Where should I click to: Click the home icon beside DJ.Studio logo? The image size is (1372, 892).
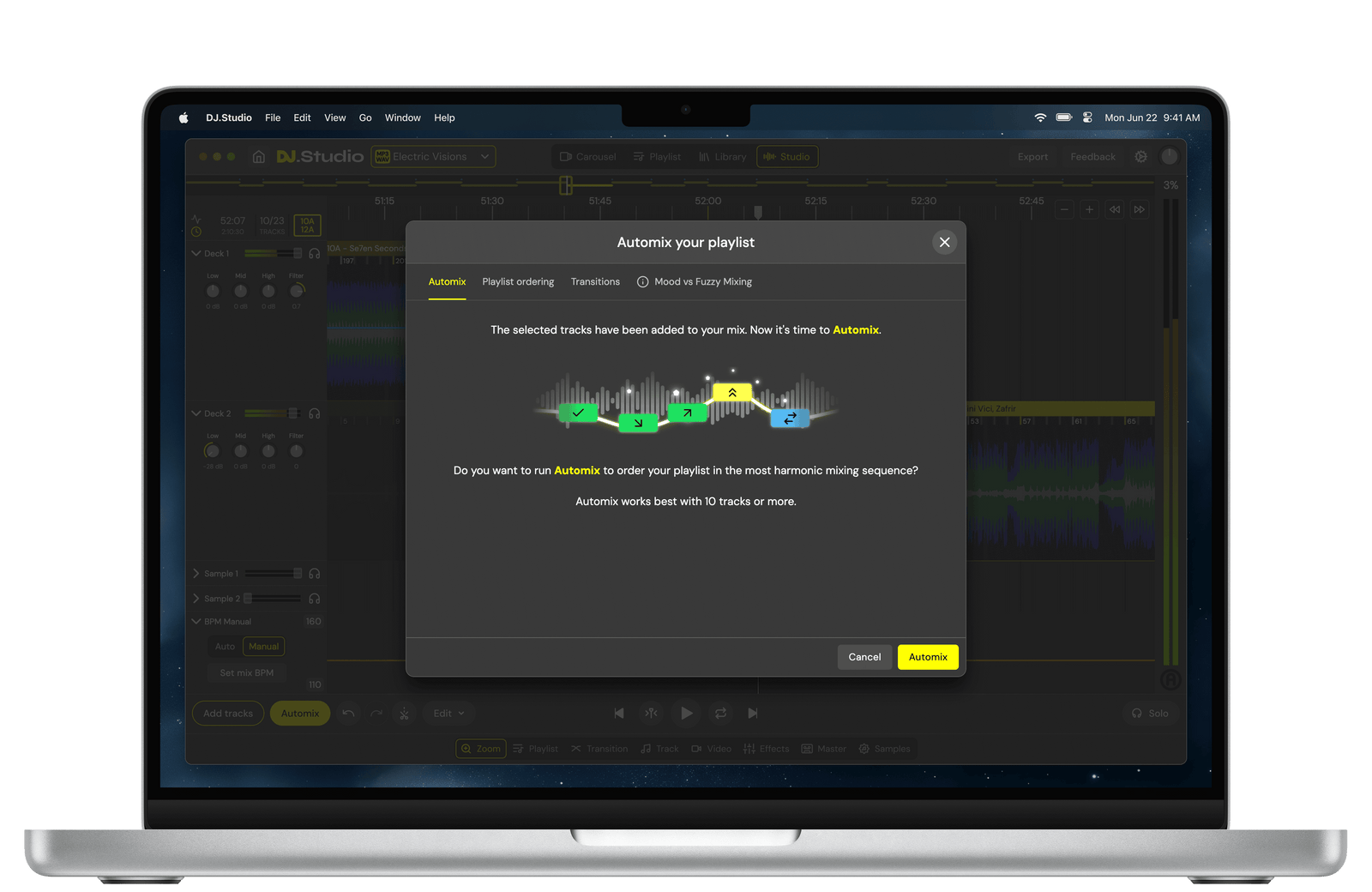[x=259, y=157]
